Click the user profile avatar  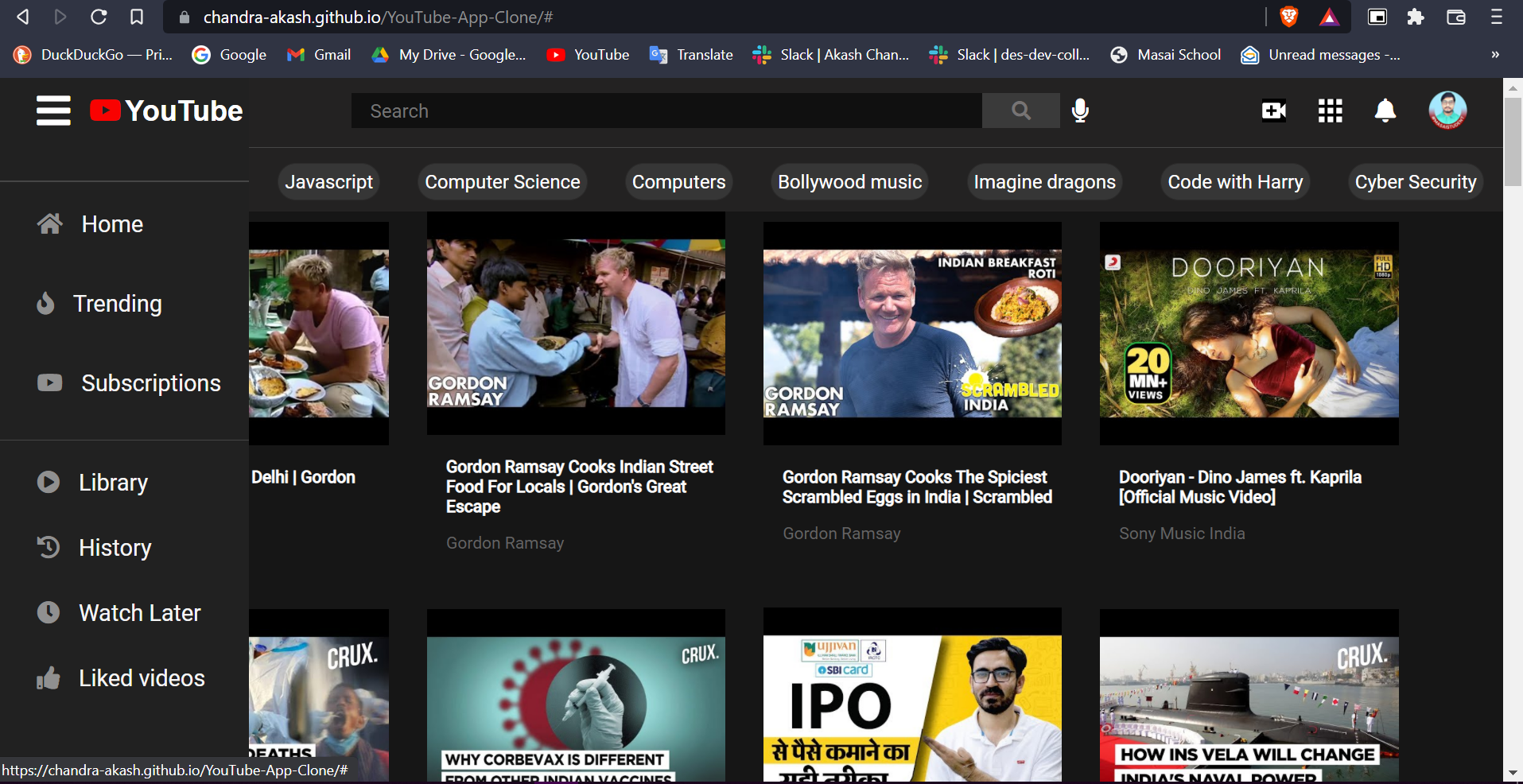click(x=1447, y=111)
